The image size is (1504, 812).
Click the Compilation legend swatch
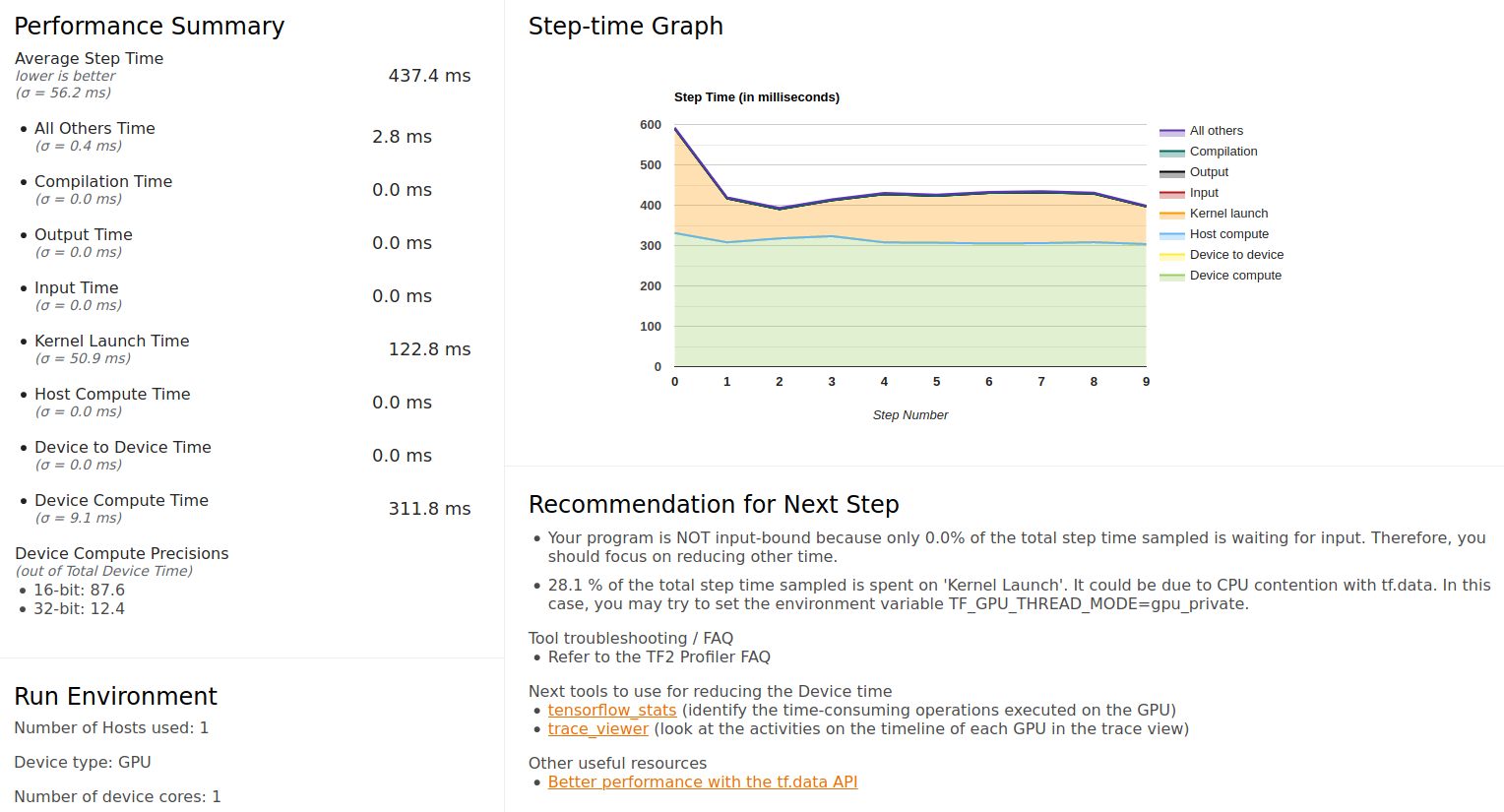(x=1171, y=152)
